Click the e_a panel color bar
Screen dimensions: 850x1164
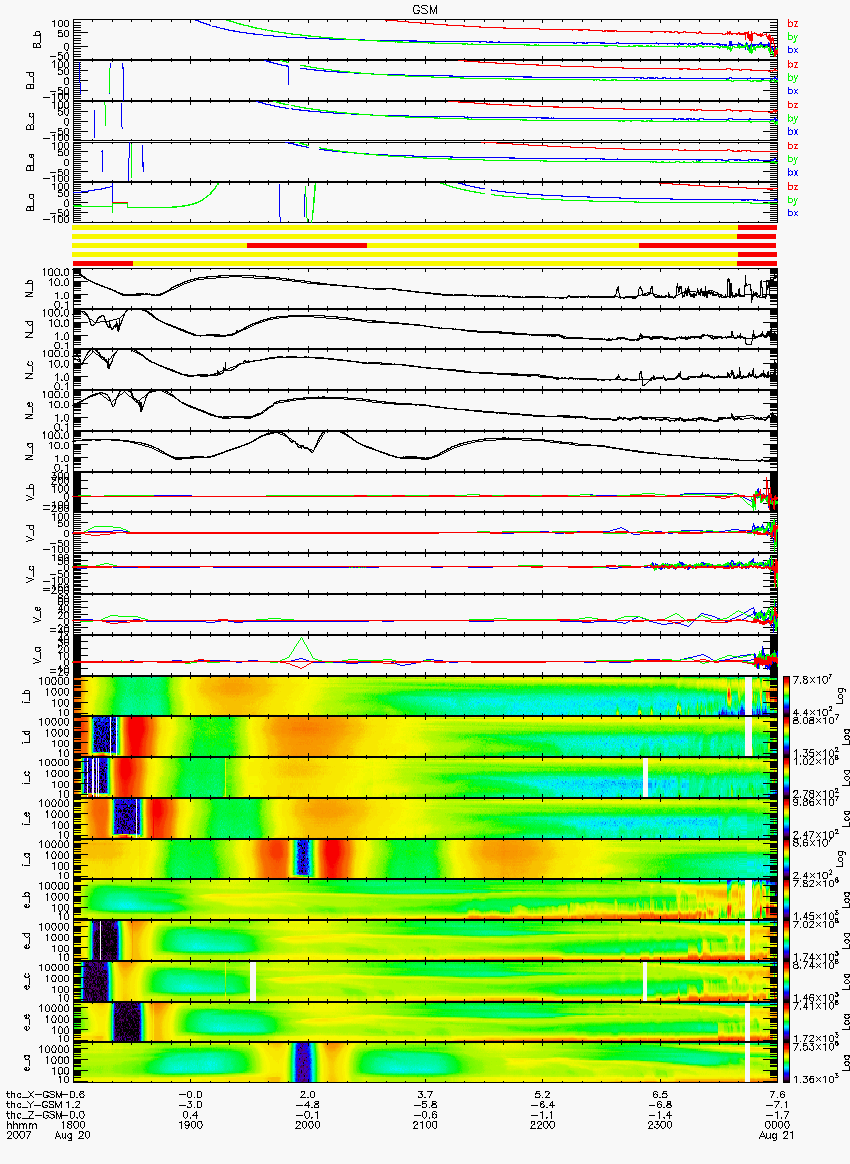click(785, 1061)
